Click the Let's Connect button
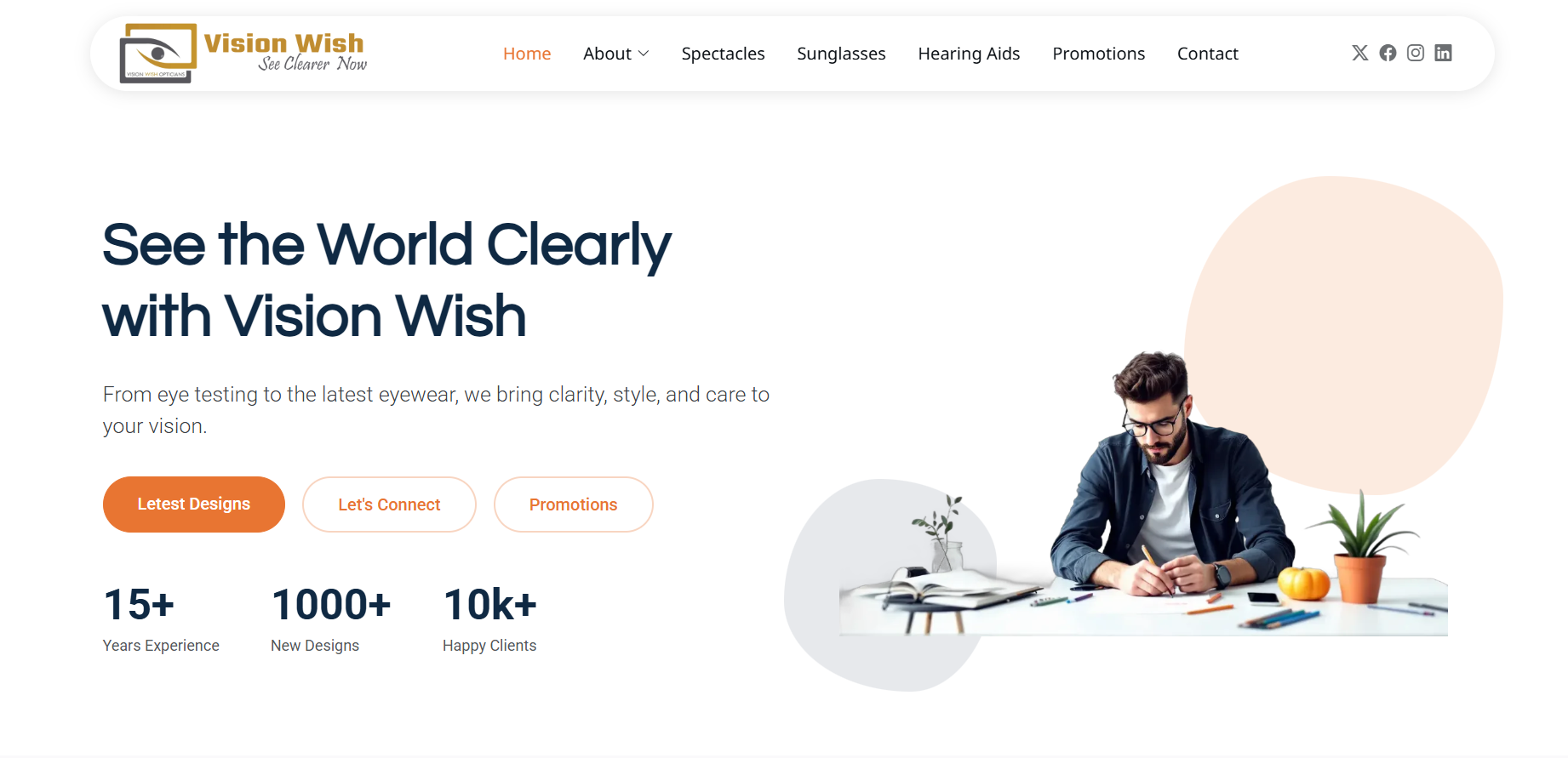1568x758 pixels. click(389, 504)
